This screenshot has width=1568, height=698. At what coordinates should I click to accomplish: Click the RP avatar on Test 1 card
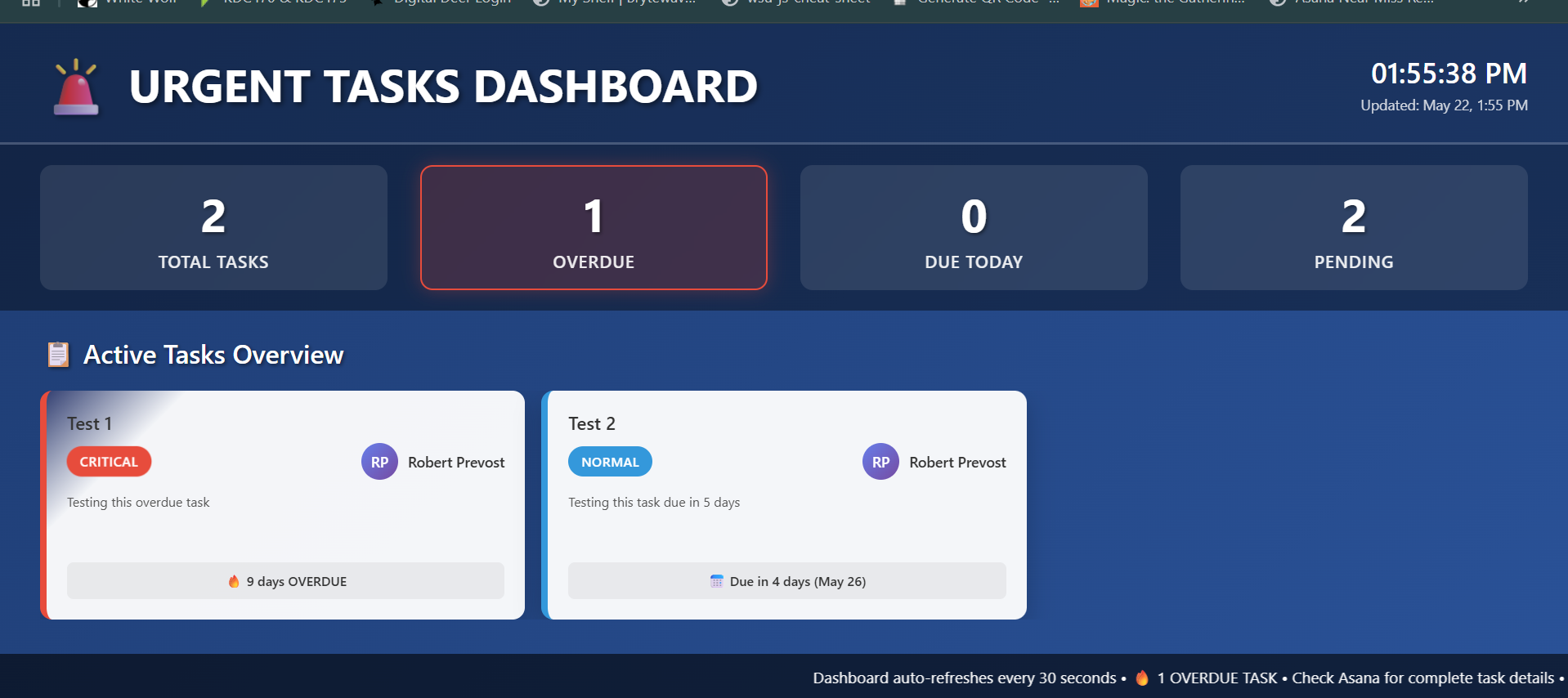pos(379,462)
